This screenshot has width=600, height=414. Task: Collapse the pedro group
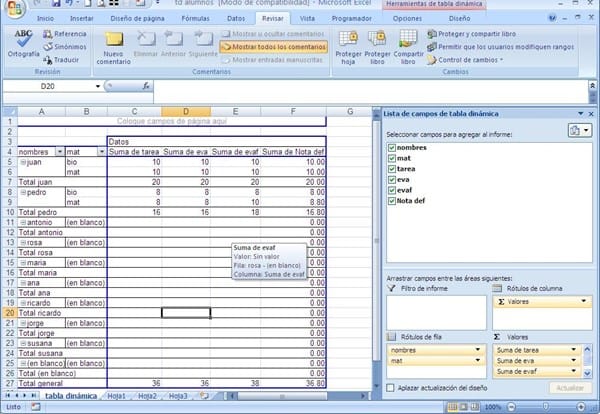click(23, 192)
